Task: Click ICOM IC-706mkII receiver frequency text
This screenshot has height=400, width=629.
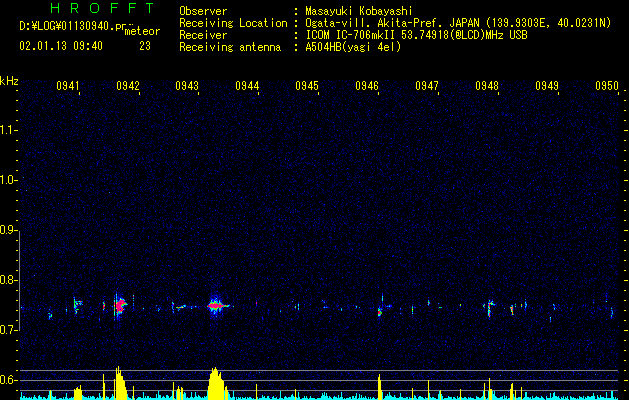Action: (416, 35)
